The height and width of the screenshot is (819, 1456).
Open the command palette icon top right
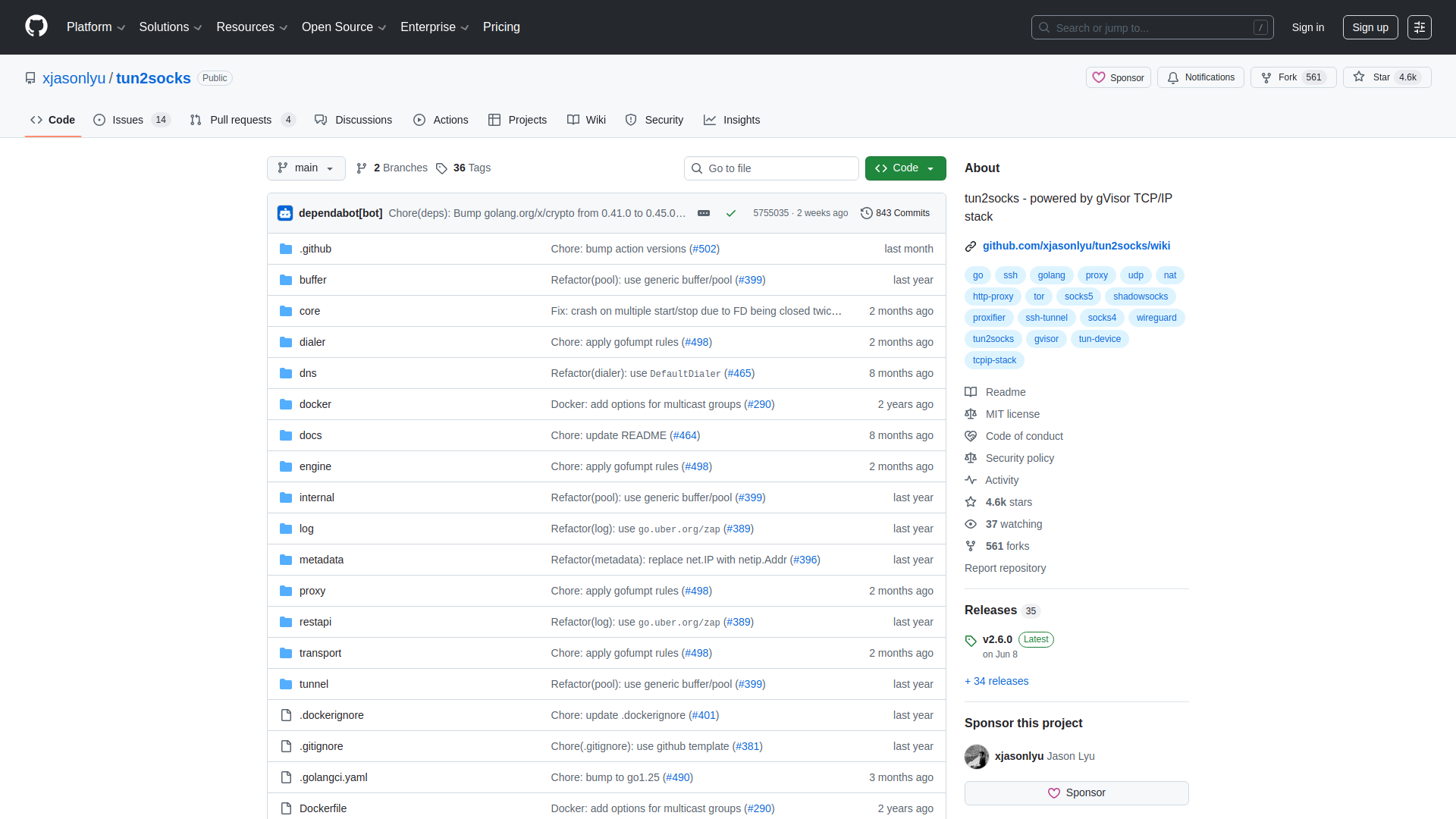pyautogui.click(x=1420, y=27)
